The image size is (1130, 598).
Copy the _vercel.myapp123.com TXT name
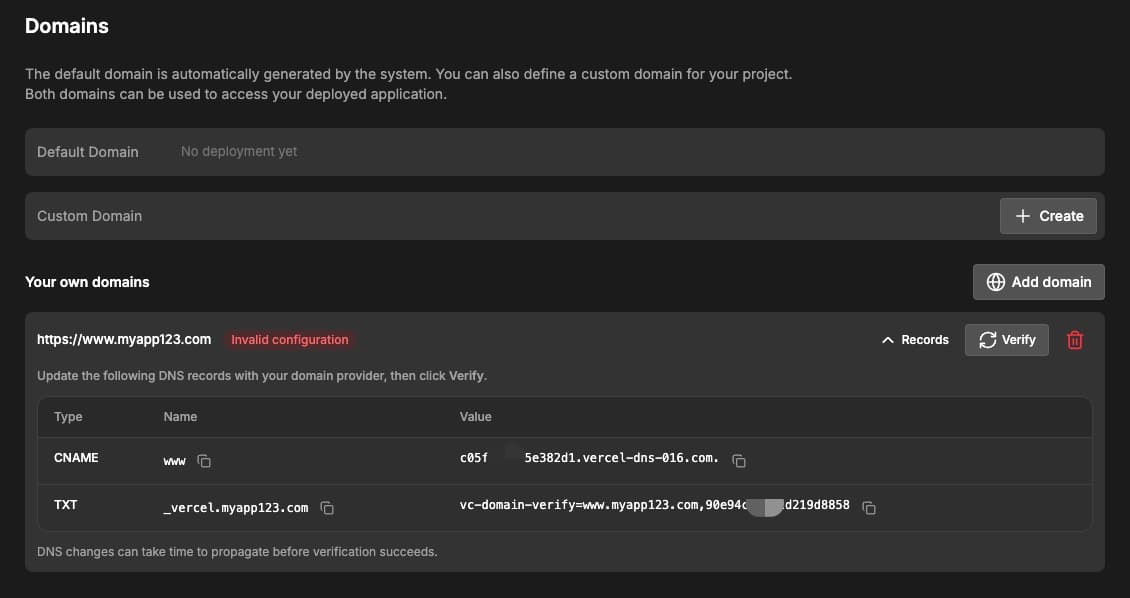coord(328,508)
